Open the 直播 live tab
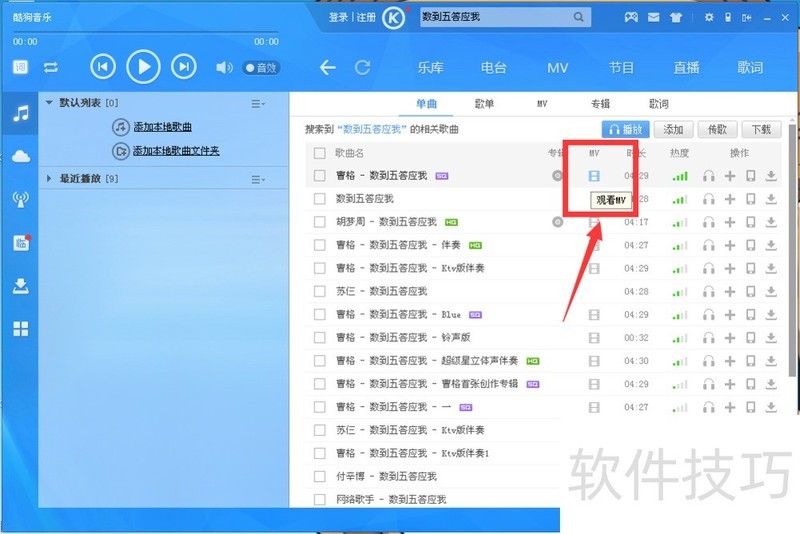800x534 pixels. click(686, 67)
